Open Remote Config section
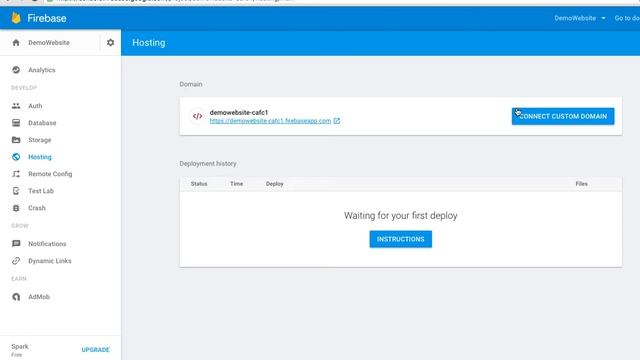640x360 pixels. (50, 174)
